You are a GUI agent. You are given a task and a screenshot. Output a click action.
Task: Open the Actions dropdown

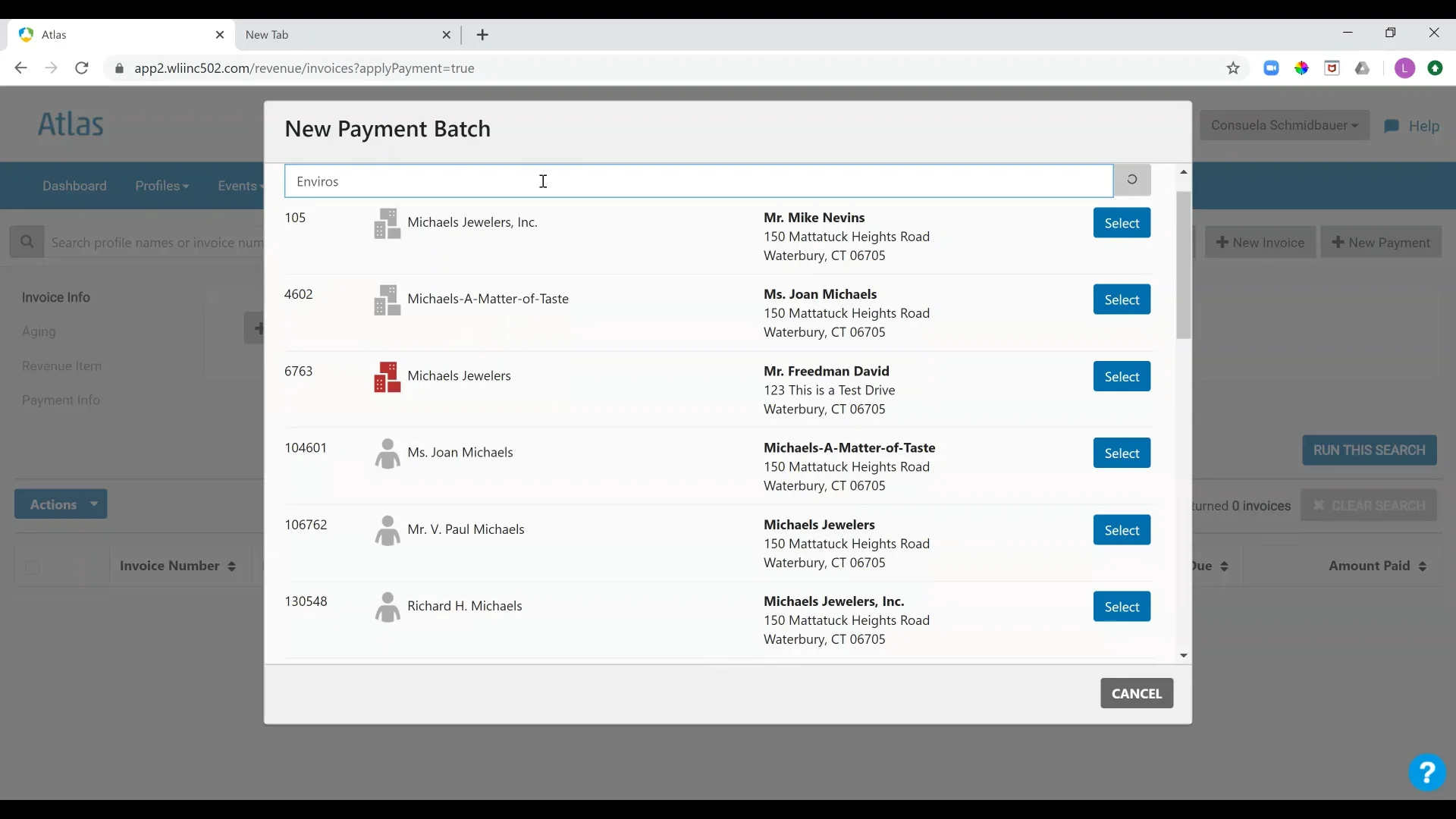pos(61,504)
